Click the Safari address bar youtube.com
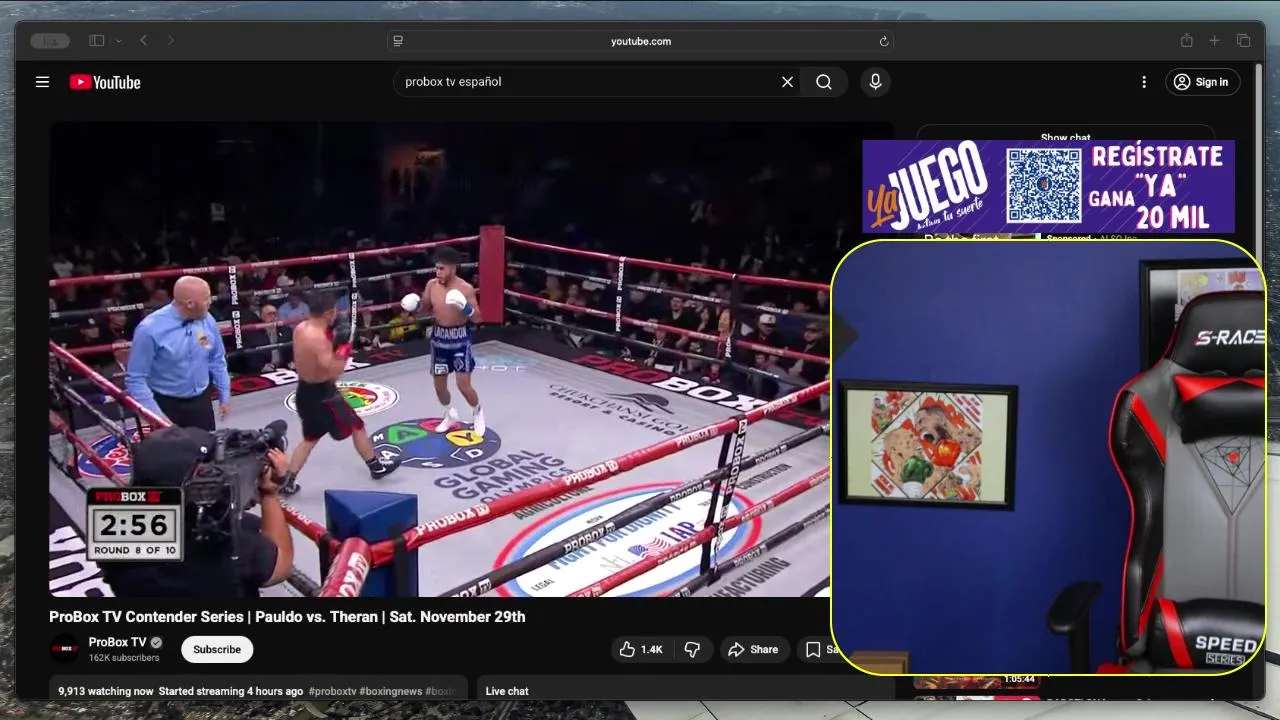Viewport: 1280px width, 720px height. pyautogui.click(x=640, y=41)
